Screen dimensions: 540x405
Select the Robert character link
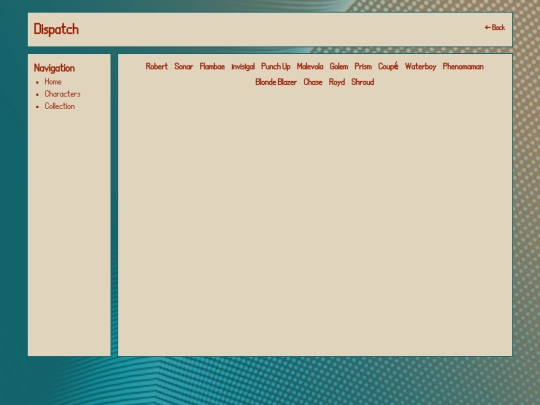pos(157,66)
